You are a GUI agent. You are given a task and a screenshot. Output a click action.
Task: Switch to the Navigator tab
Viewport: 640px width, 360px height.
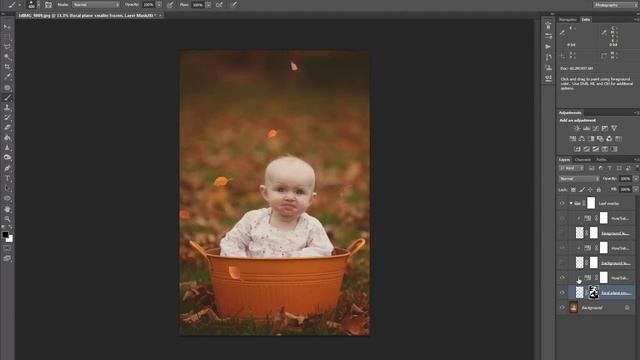click(x=567, y=20)
